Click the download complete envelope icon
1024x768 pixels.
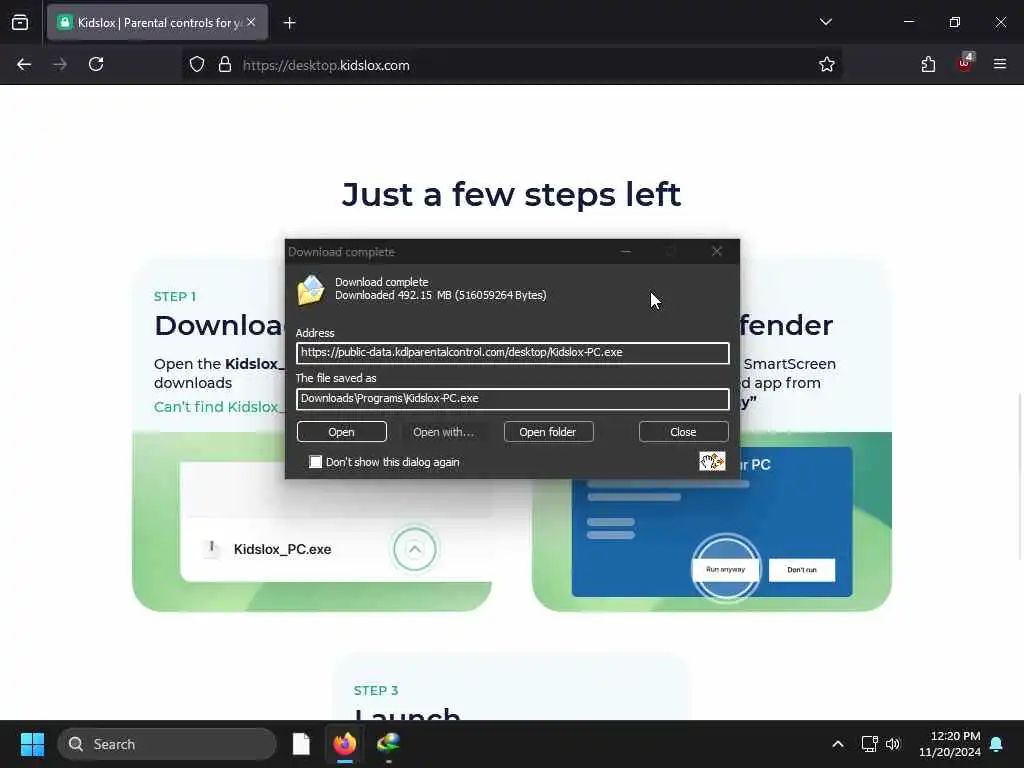[311, 290]
